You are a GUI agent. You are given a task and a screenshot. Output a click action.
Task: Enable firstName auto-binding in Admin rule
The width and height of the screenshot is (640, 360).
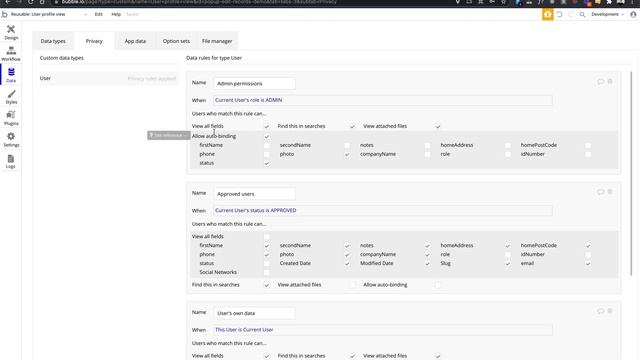click(x=267, y=145)
